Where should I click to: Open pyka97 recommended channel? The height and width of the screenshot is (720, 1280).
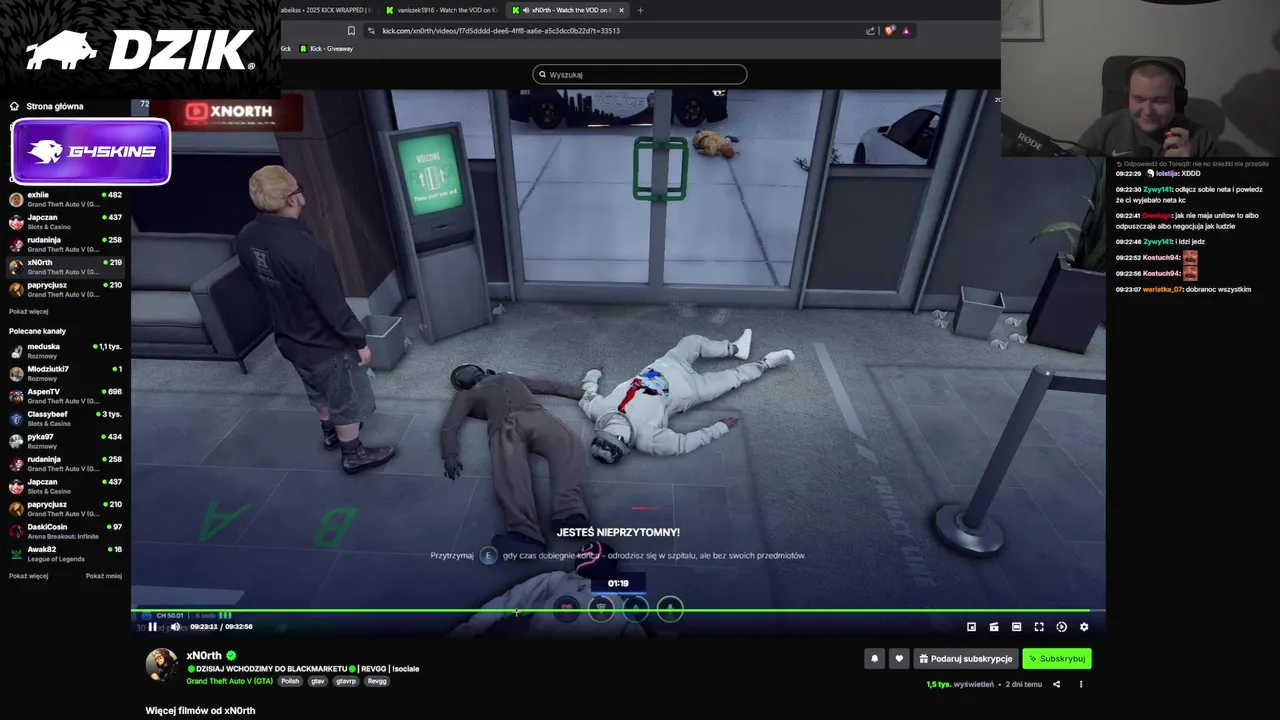coord(65,441)
